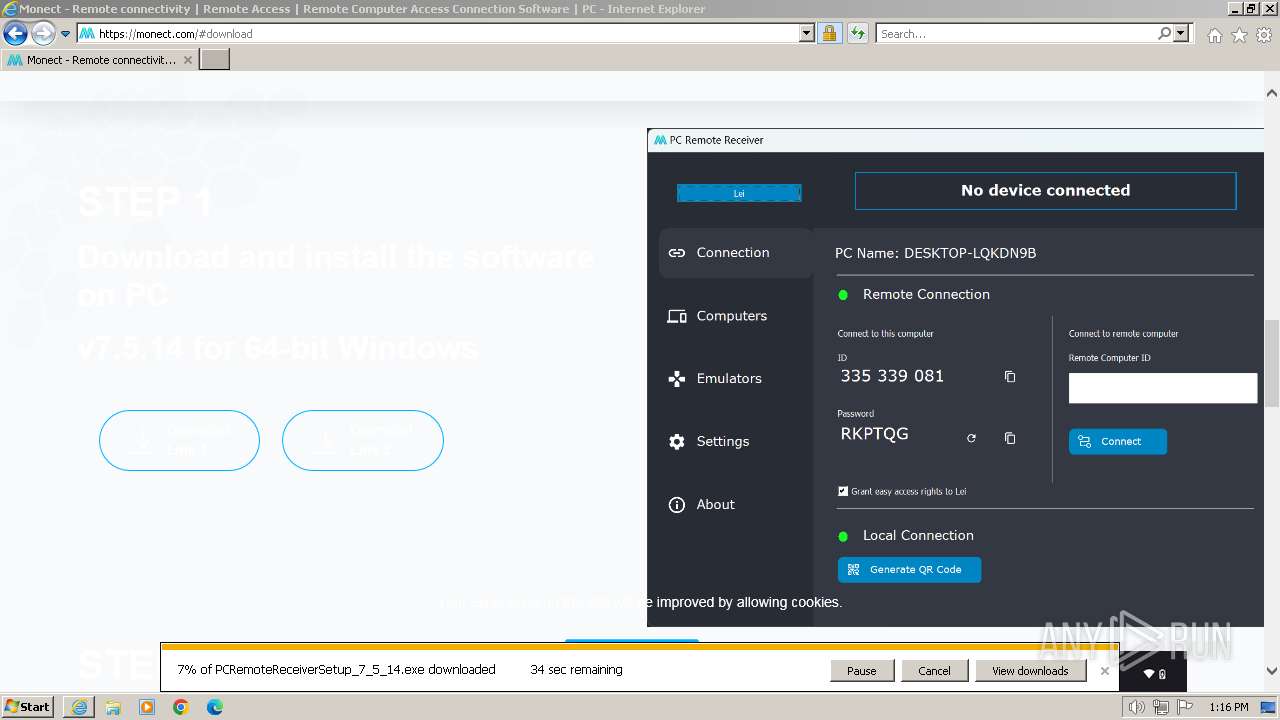Click the Lei account button
1280x720 pixels.
(739, 193)
